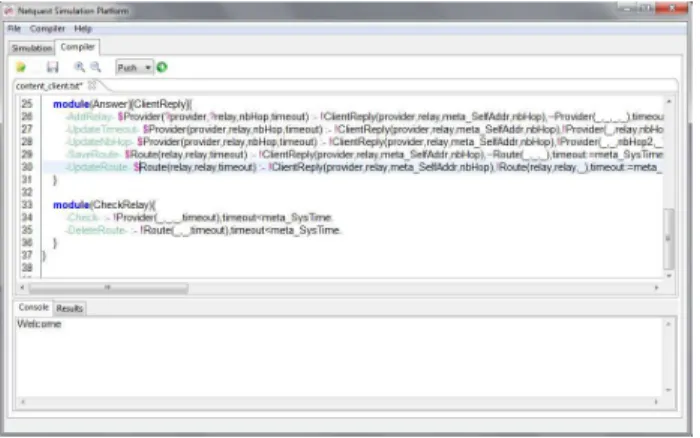Click the console horizontal scroll left arrow
The width and height of the screenshot is (700, 438).
[23, 402]
